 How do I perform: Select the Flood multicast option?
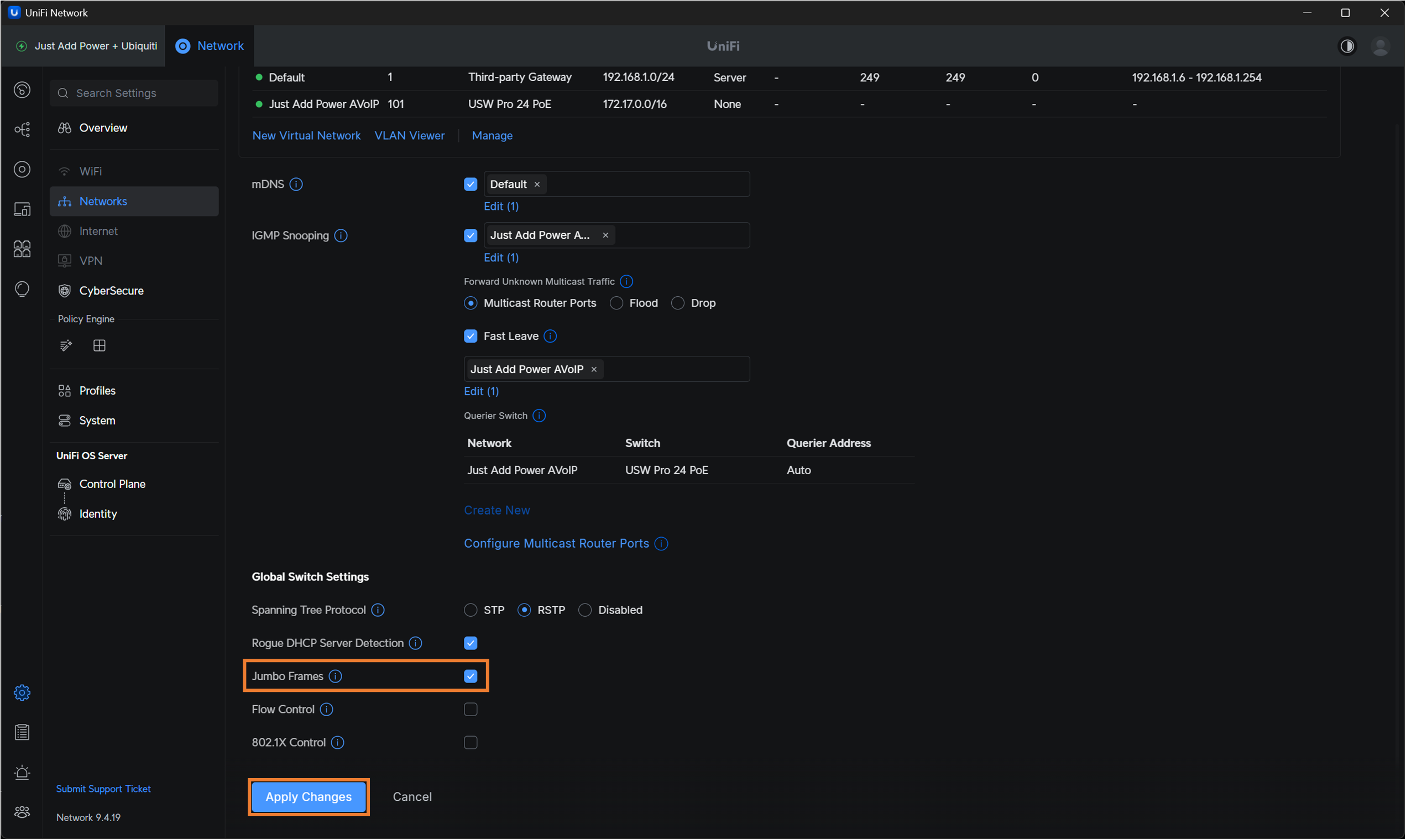coord(616,303)
